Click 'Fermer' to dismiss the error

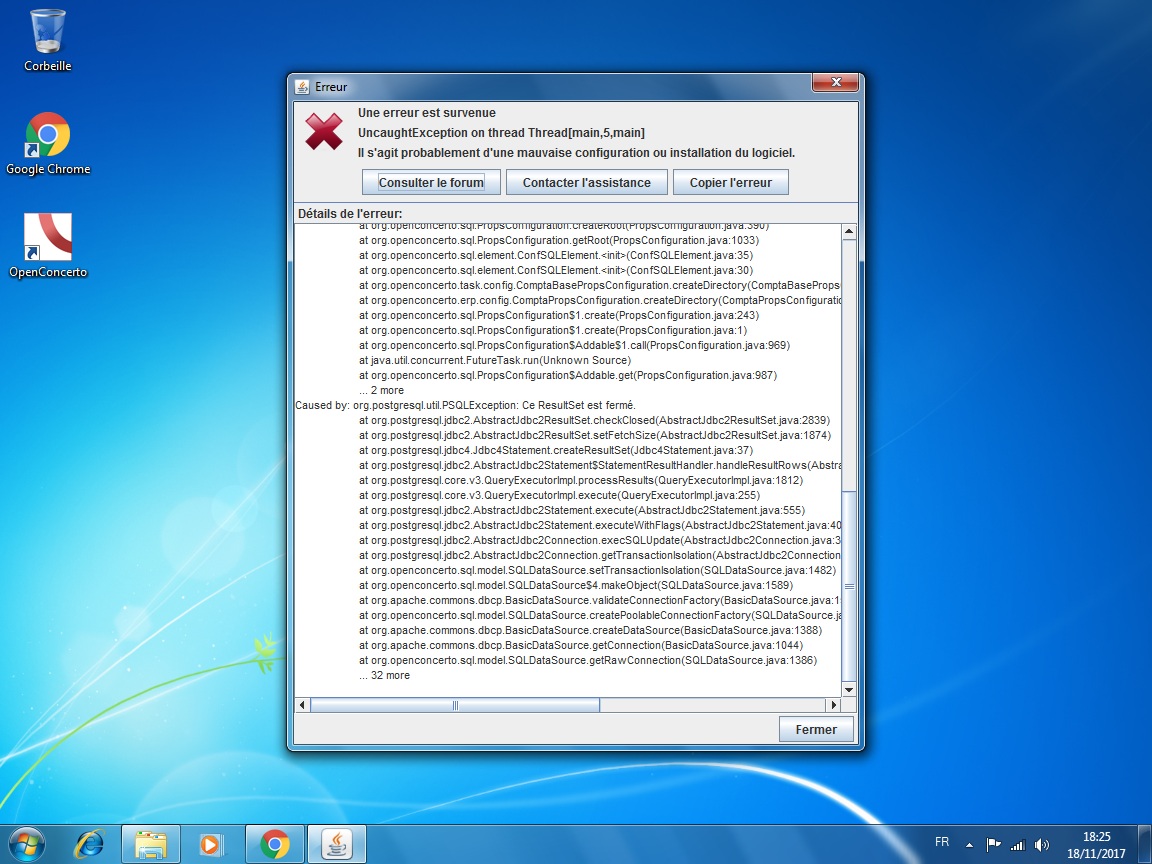(x=816, y=729)
